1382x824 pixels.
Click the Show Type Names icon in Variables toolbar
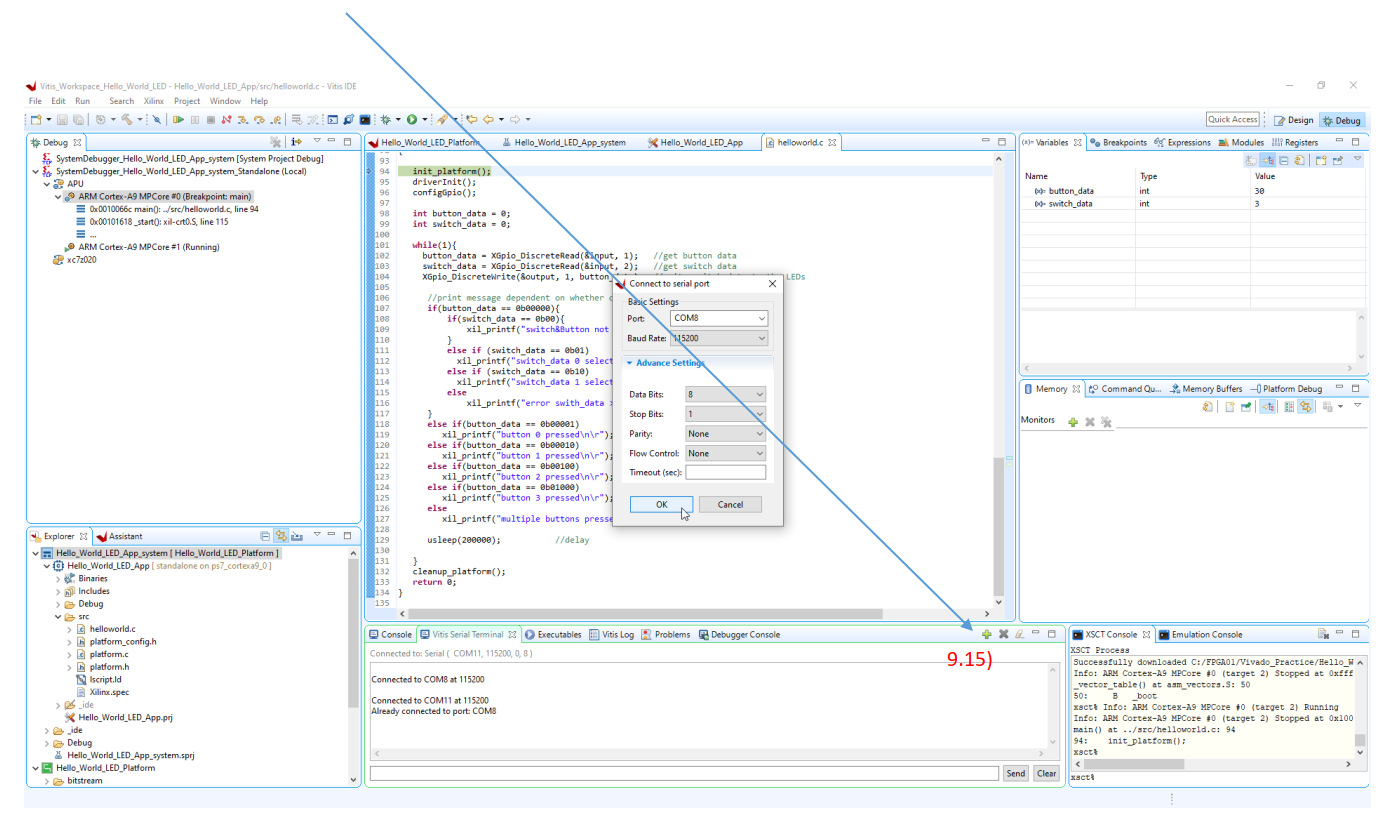point(1250,160)
